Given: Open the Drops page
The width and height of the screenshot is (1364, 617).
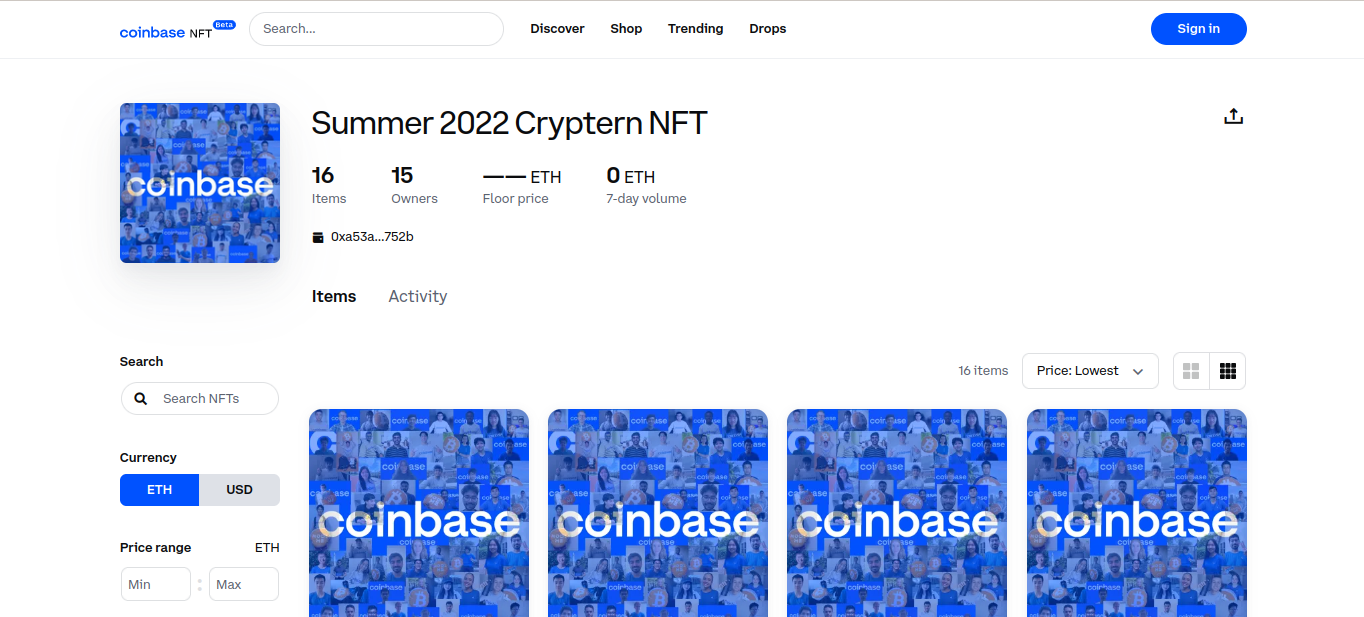Looking at the screenshot, I should (768, 29).
